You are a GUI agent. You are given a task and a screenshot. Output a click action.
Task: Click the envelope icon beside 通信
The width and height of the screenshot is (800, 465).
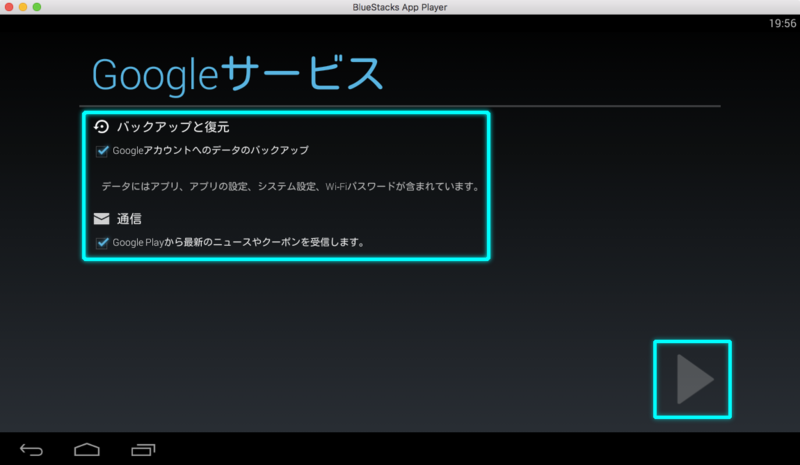102,218
